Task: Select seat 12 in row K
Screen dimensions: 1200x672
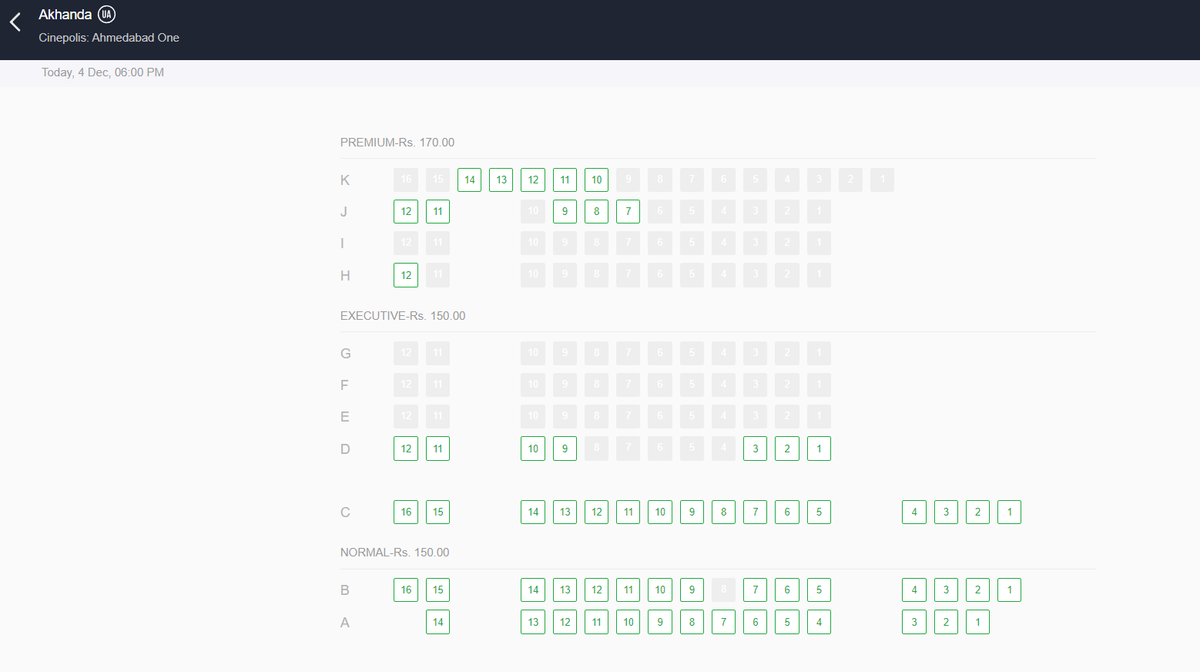Action: pos(533,180)
